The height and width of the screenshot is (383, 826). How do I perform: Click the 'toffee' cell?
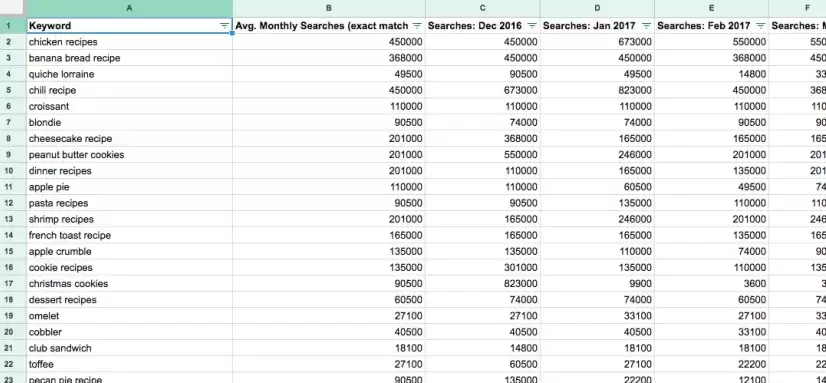[x=130, y=364]
